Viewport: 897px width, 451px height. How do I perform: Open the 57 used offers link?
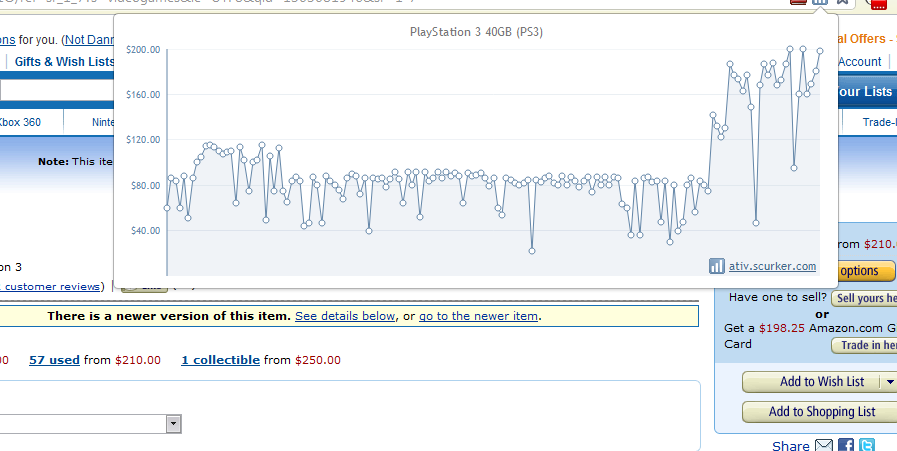click(54, 360)
